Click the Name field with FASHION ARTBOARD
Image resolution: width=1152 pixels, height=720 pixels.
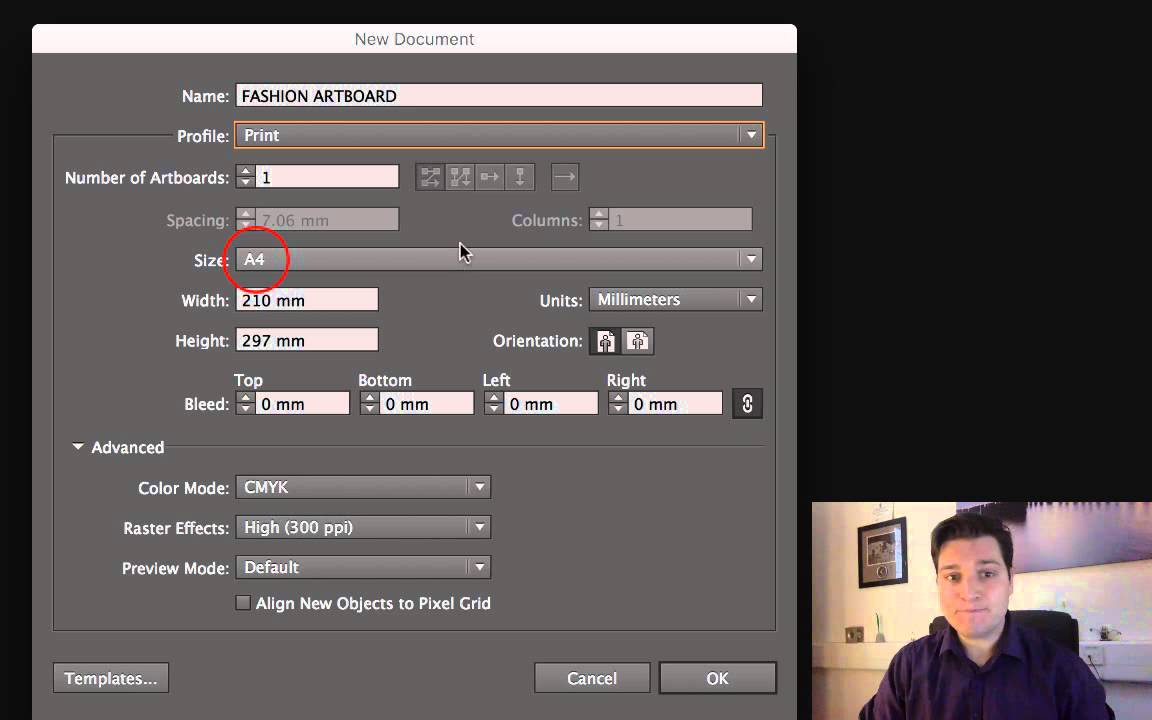(499, 96)
